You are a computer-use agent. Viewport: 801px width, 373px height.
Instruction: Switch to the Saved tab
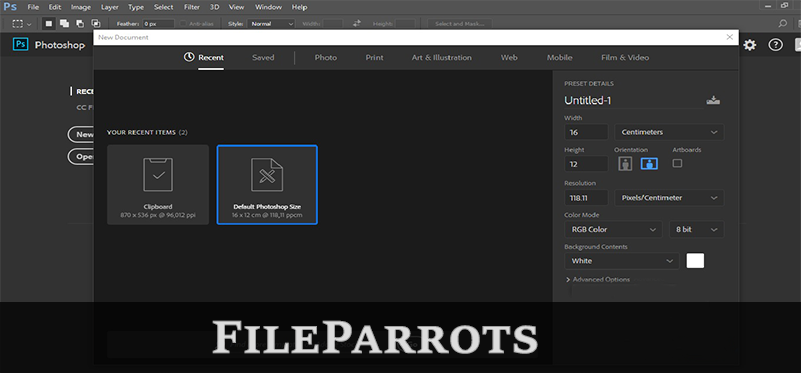click(x=263, y=58)
